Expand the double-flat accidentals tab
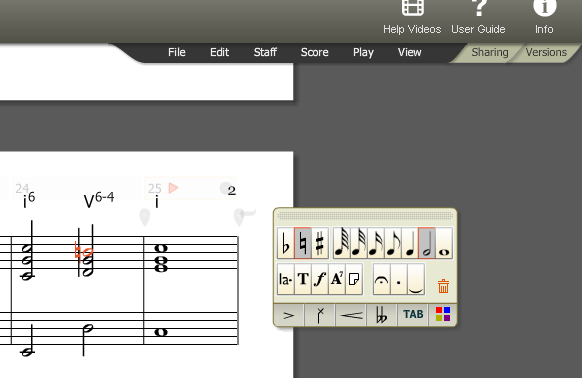Image resolution: width=582 pixels, height=378 pixels. (382, 315)
